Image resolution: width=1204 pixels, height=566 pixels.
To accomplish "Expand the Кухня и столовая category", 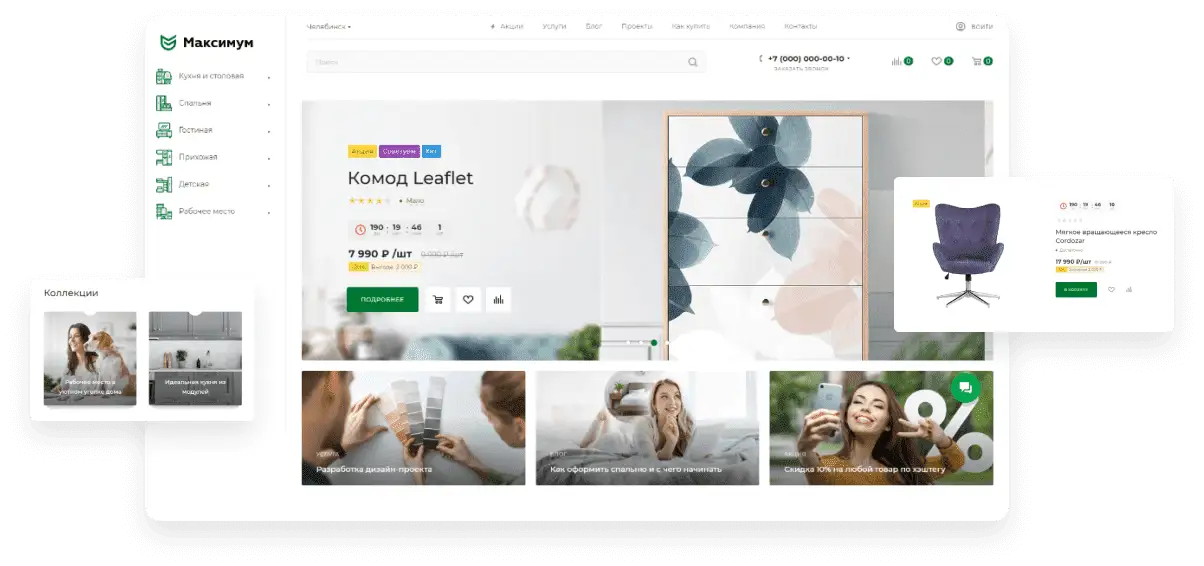I will pos(269,77).
